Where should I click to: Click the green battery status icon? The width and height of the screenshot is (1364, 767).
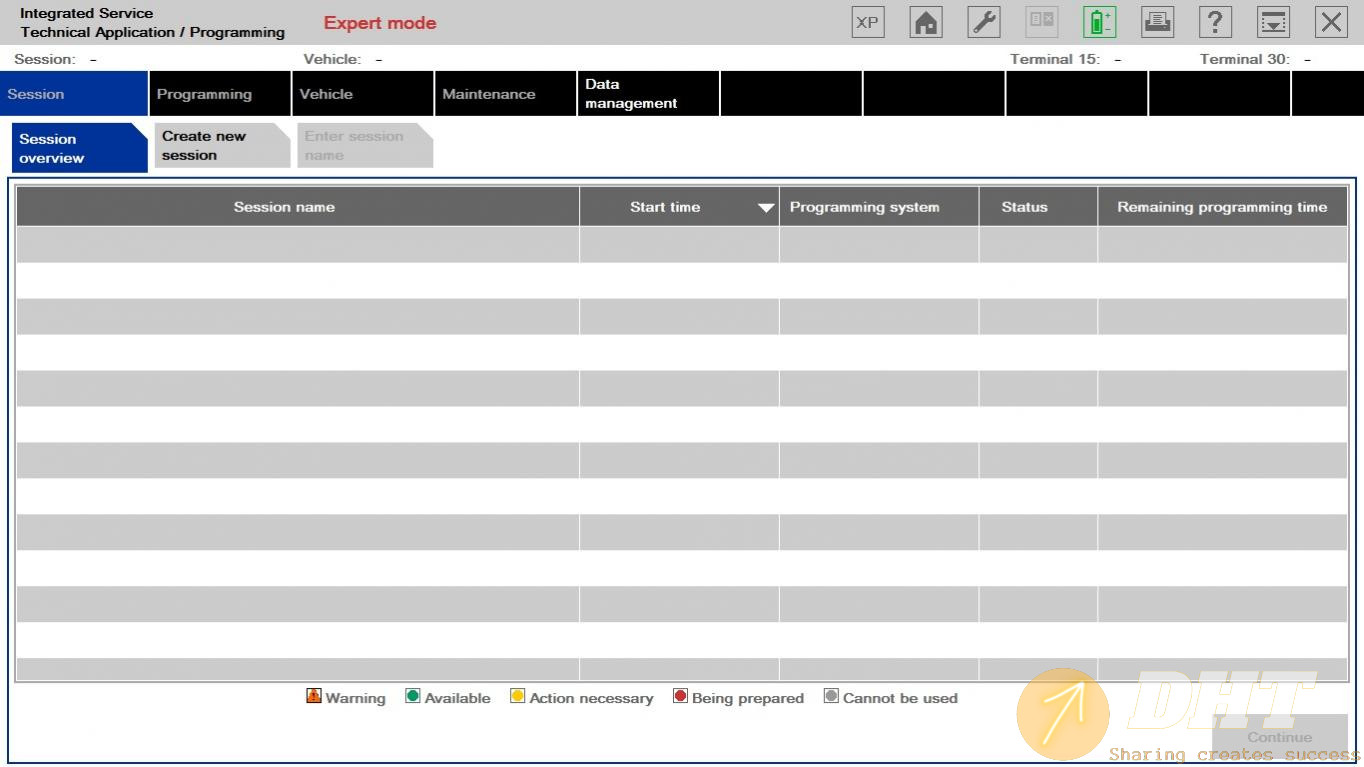(x=1099, y=23)
